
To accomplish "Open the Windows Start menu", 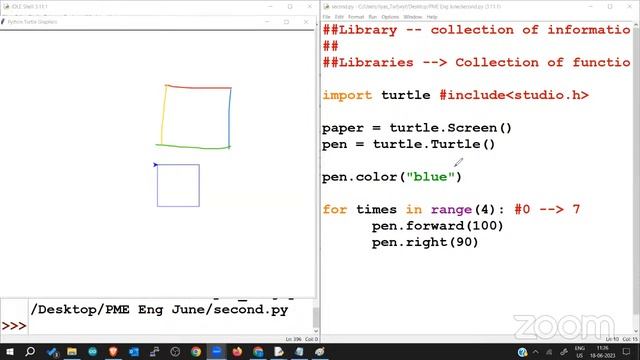I will coord(9,351).
